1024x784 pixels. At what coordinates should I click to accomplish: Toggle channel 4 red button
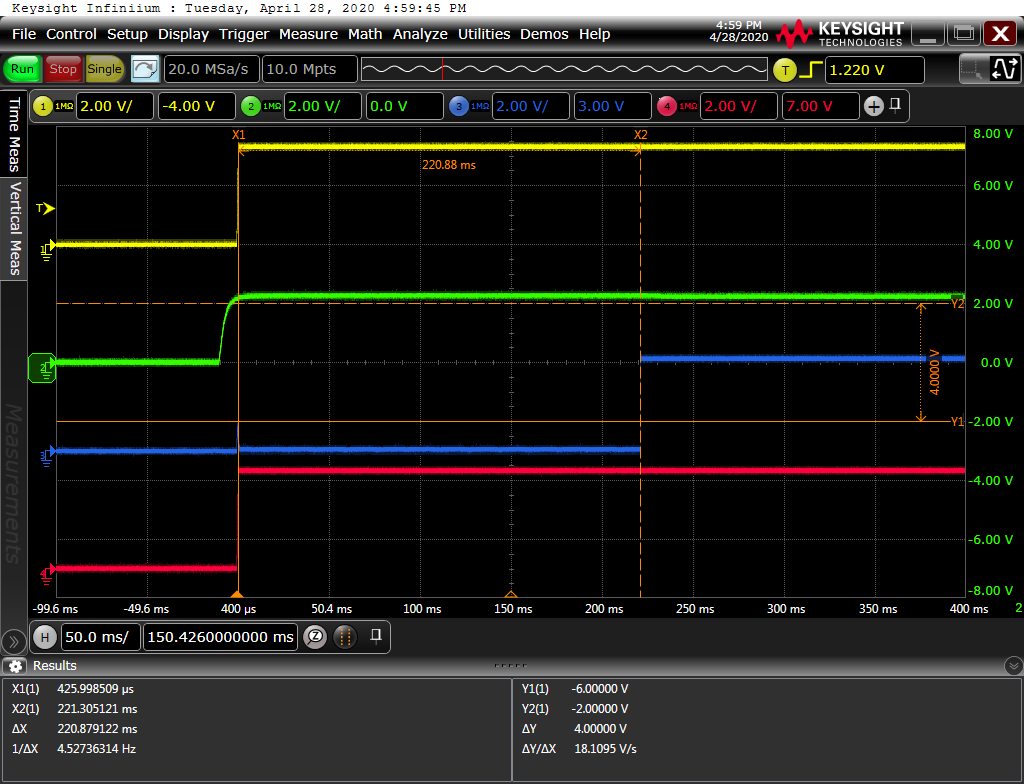pyautogui.click(x=667, y=106)
